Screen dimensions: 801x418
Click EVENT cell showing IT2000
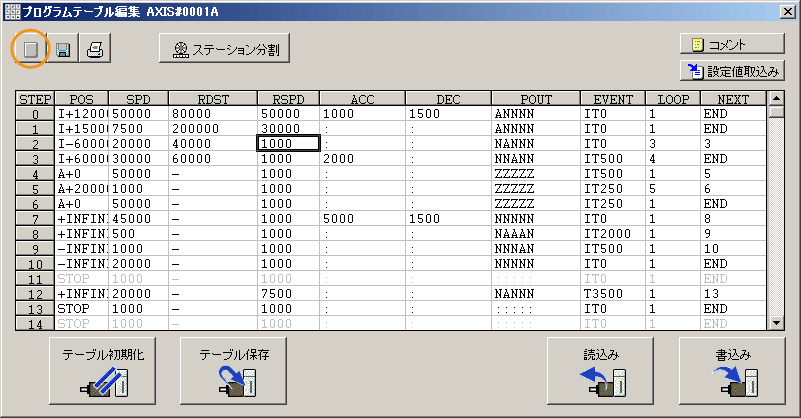[x=612, y=233]
